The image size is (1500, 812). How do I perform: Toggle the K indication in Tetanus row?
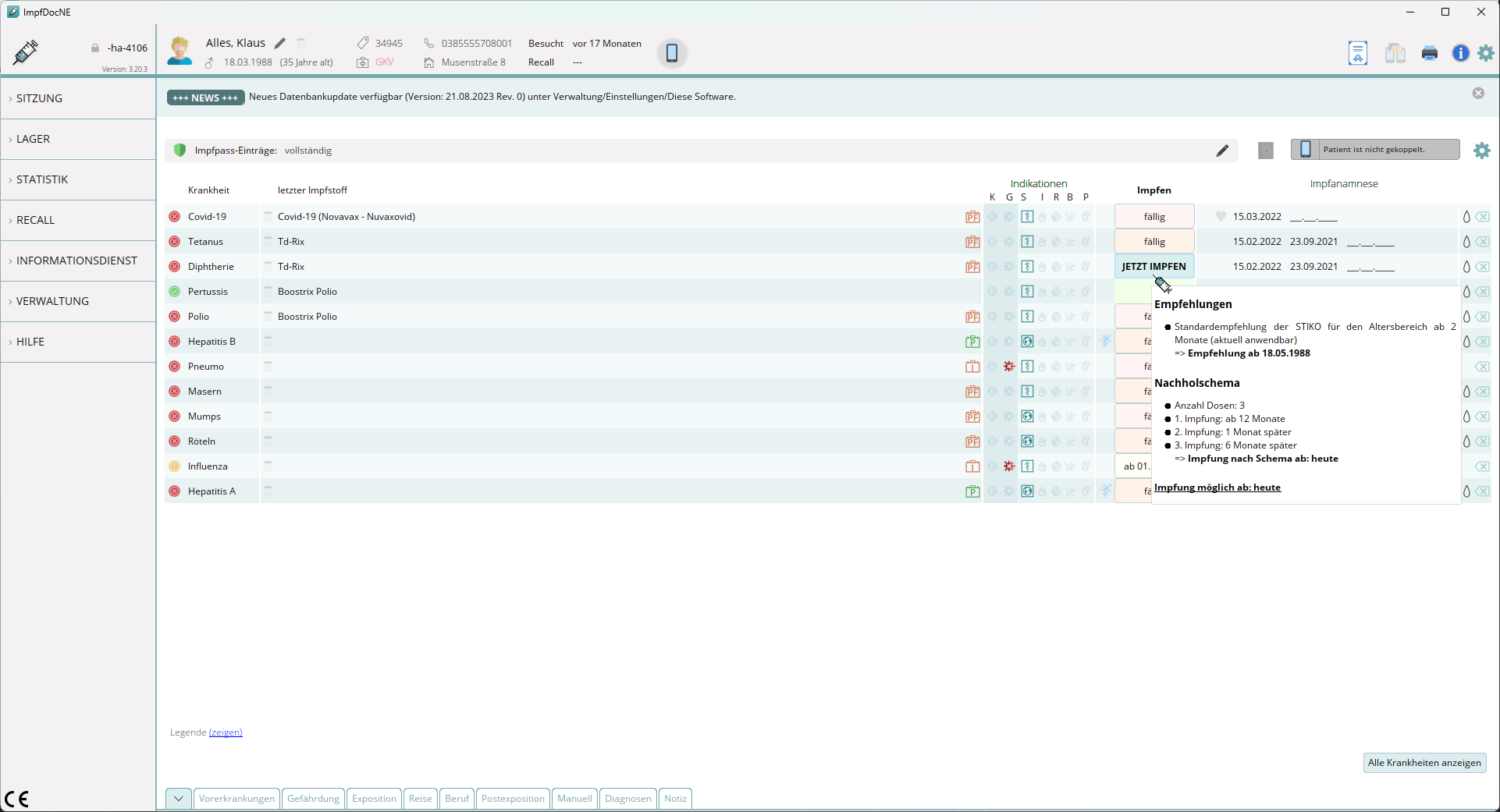(x=992, y=242)
